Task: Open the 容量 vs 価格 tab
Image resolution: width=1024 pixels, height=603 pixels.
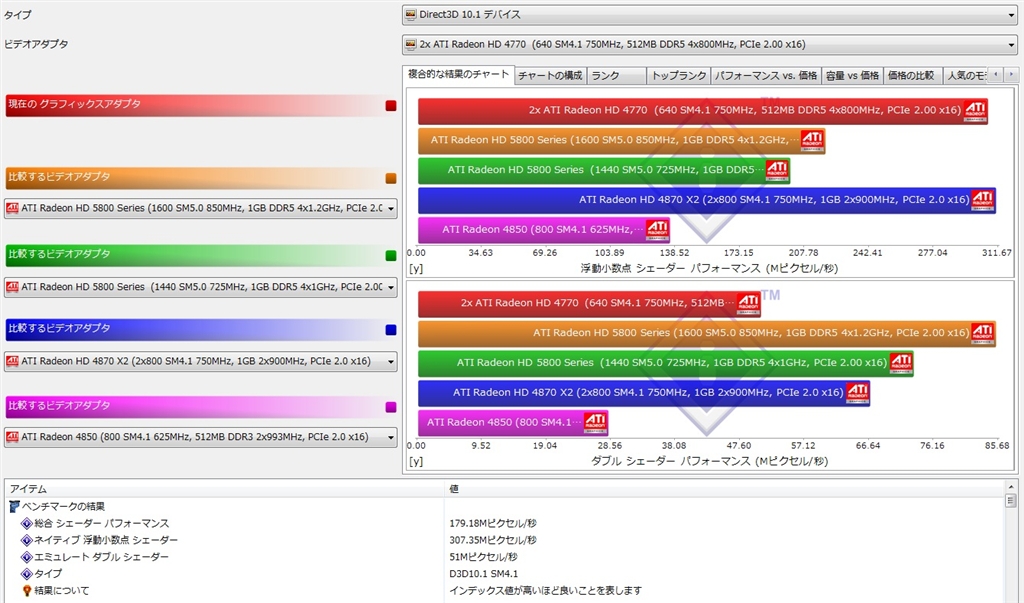Action: pos(852,76)
